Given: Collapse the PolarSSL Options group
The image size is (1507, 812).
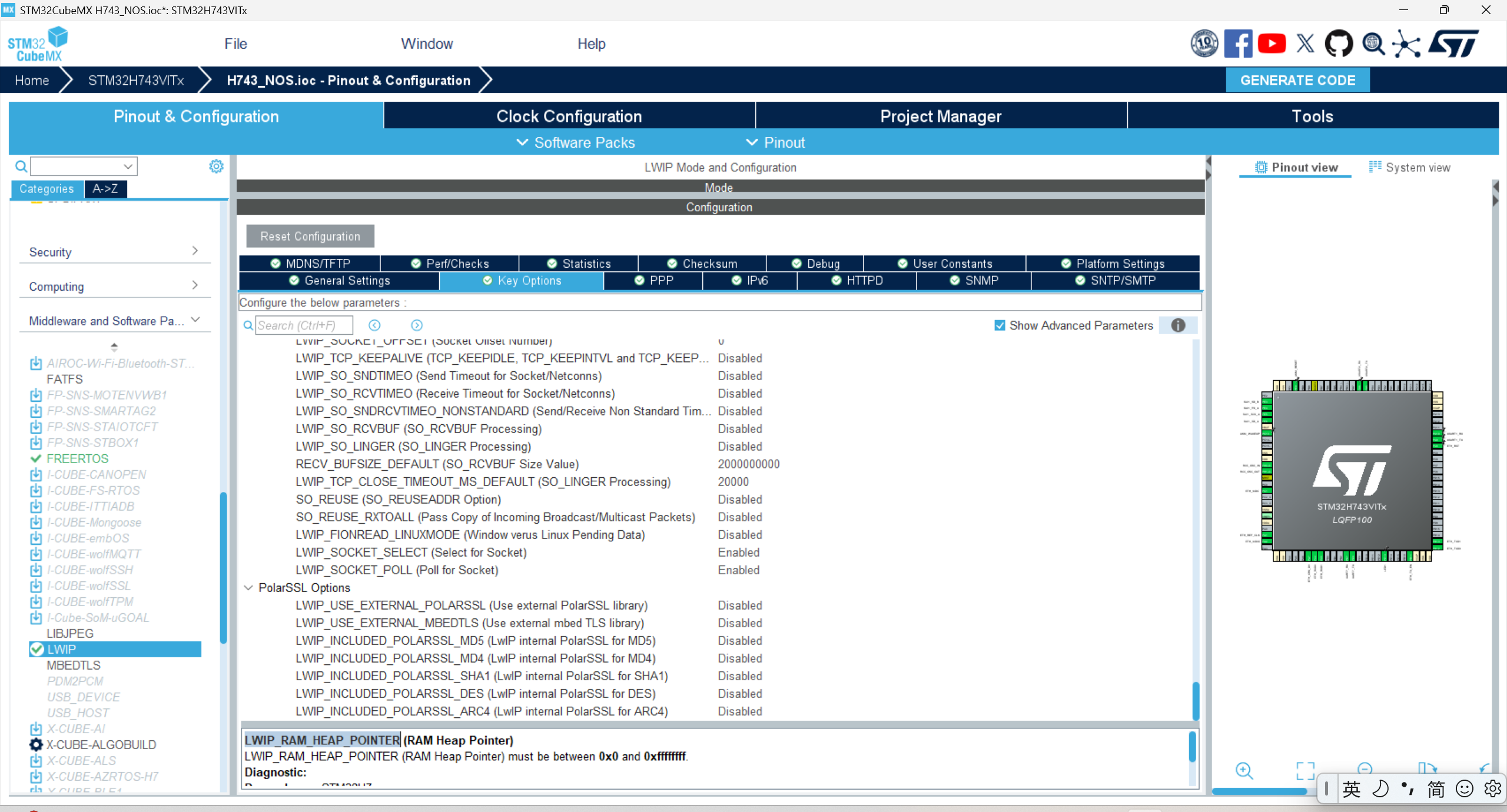Looking at the screenshot, I should 248,587.
